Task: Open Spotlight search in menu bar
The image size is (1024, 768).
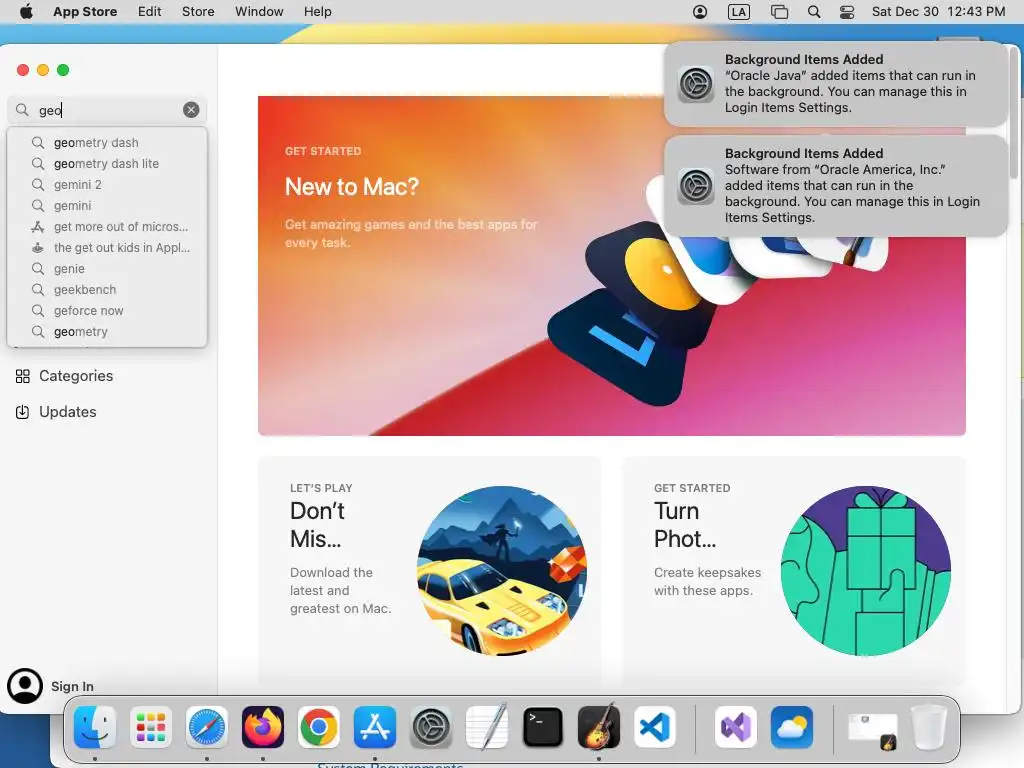Action: tap(814, 12)
